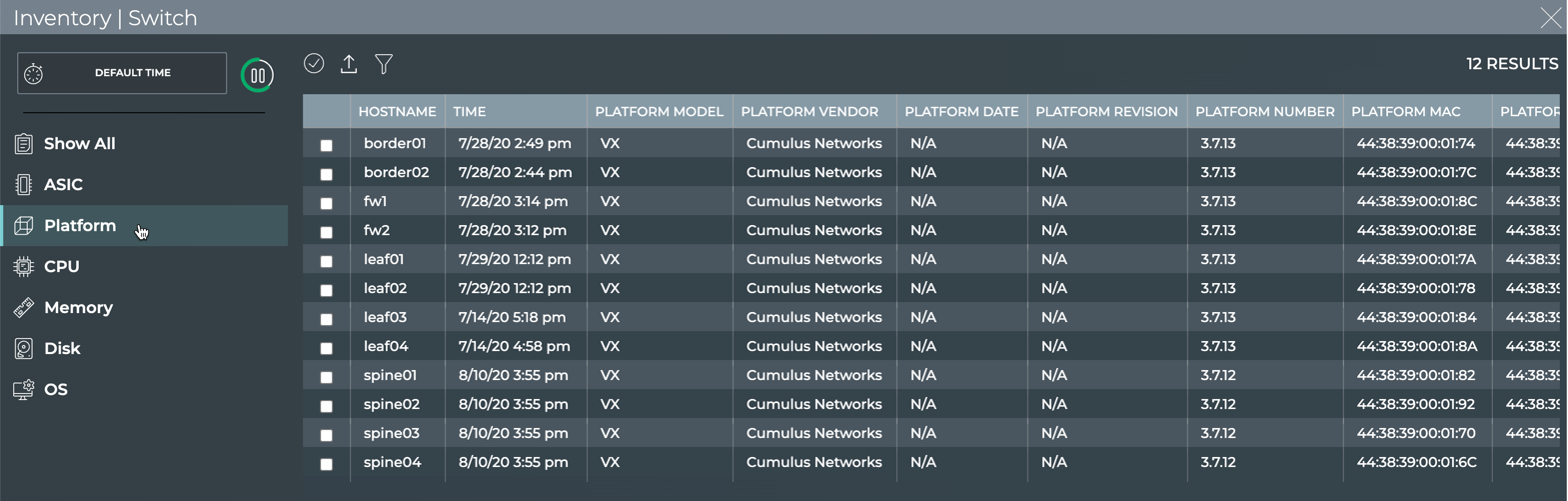The width and height of the screenshot is (1568, 501).
Task: Check the box beside spine04
Action: (x=326, y=464)
